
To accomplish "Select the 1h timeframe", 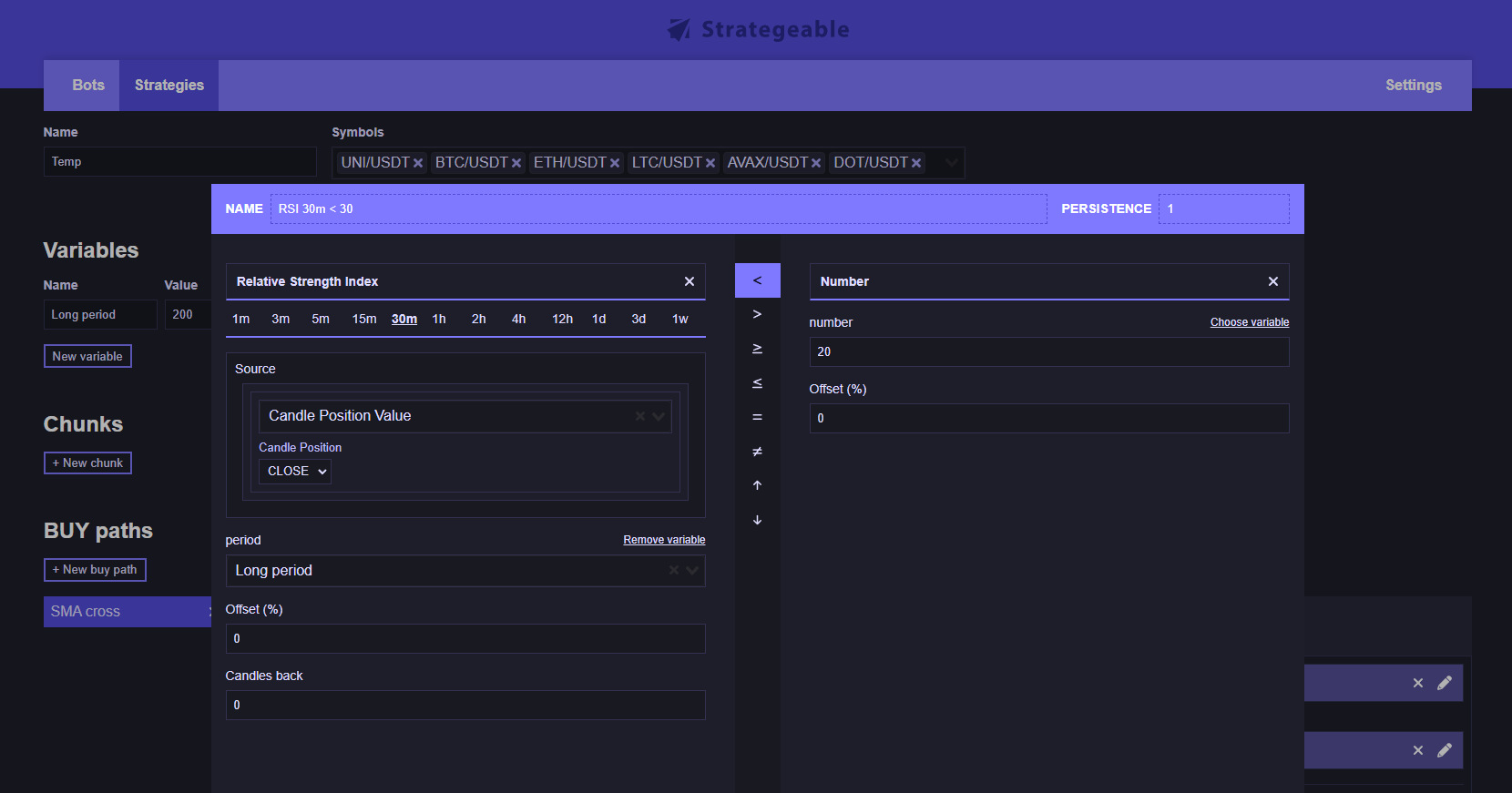I will coord(439,320).
